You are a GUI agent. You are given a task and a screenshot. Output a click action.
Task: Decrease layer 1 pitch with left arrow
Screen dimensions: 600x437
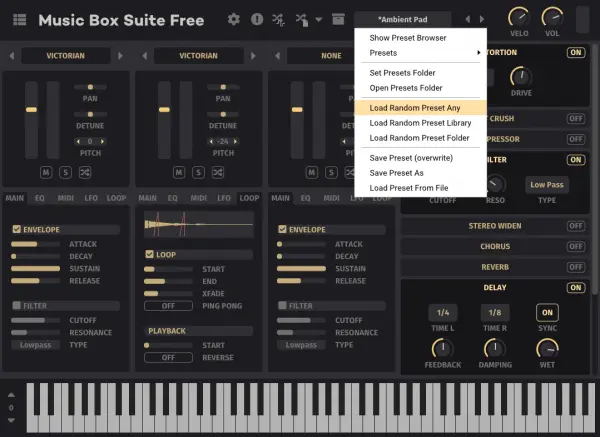tap(78, 142)
